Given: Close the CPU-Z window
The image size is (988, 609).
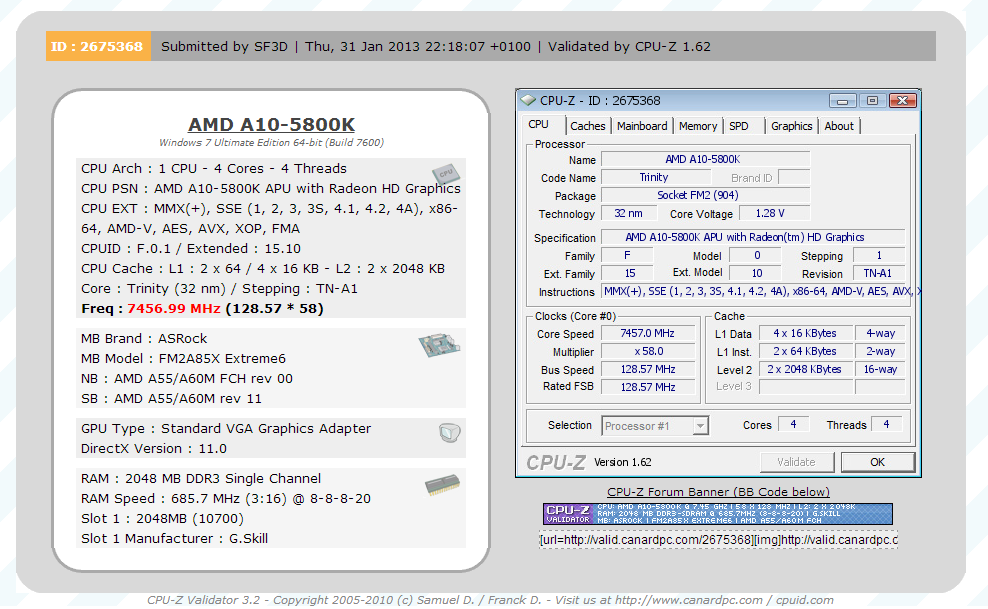Looking at the screenshot, I should tap(902, 101).
